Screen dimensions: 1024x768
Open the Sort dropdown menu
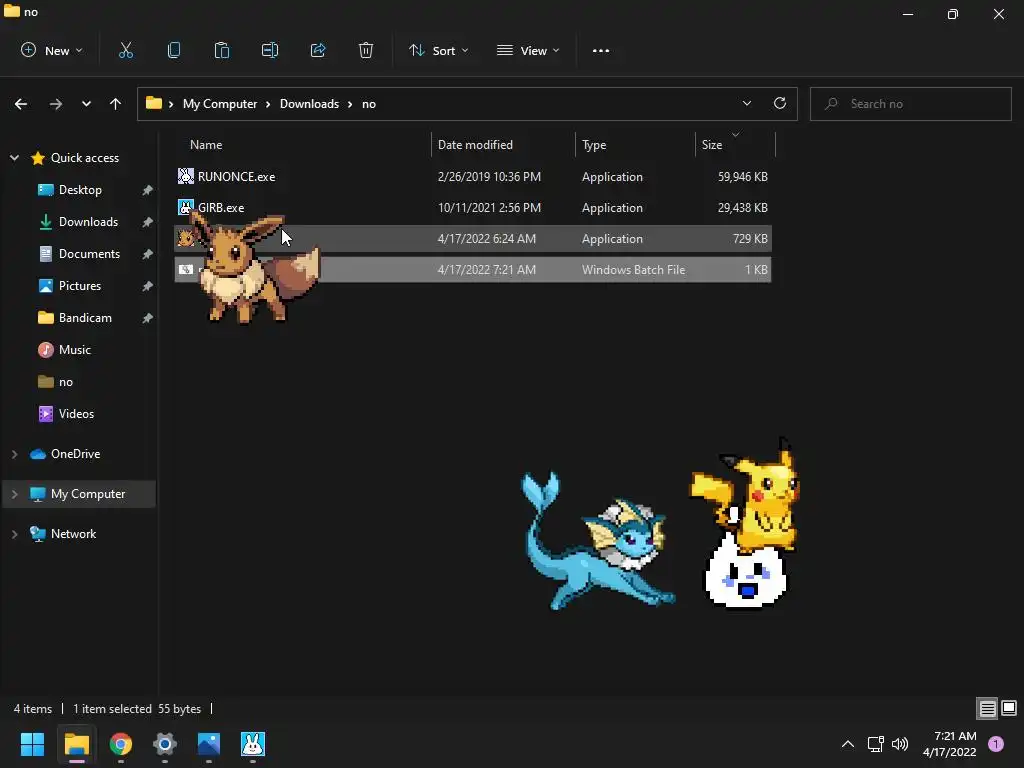click(x=439, y=50)
